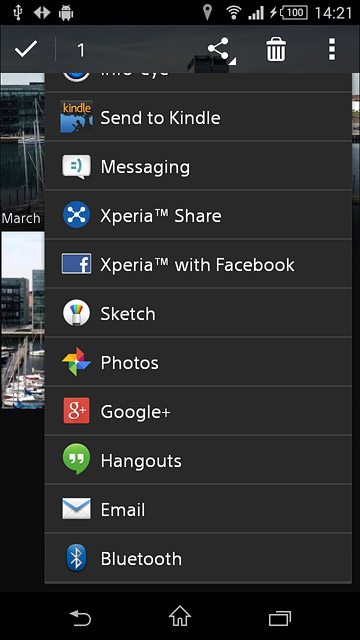Select the Email share option text
360x640 pixels.
tap(122, 510)
